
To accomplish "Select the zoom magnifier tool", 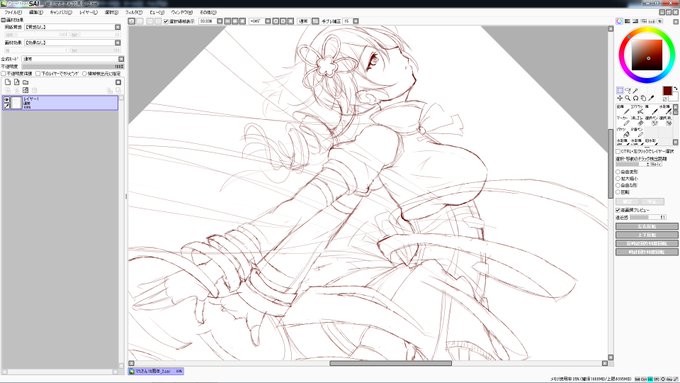I will tap(628, 98).
